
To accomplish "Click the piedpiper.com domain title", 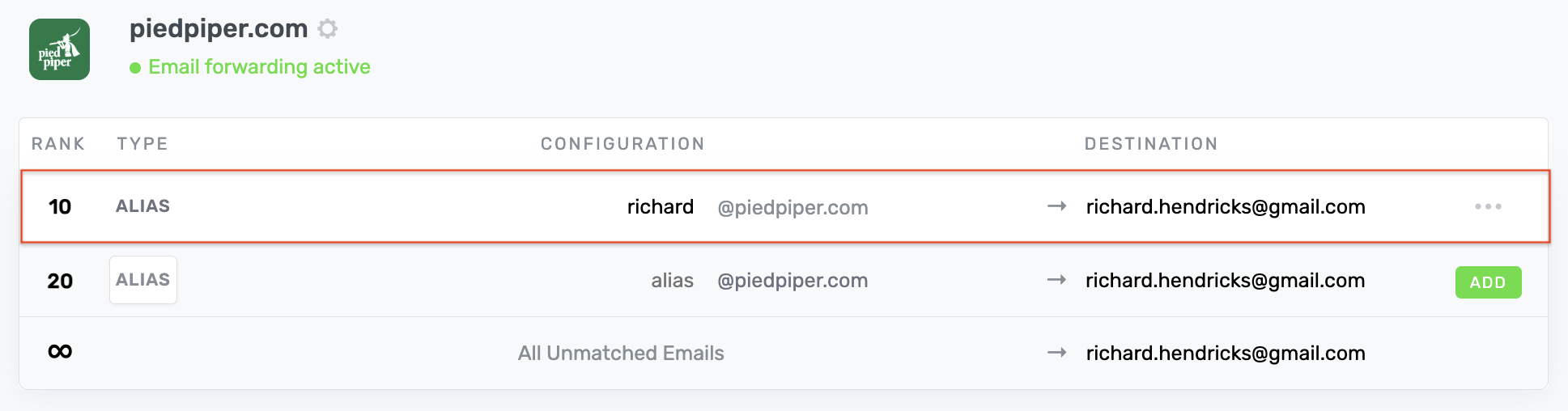I will click(x=219, y=29).
